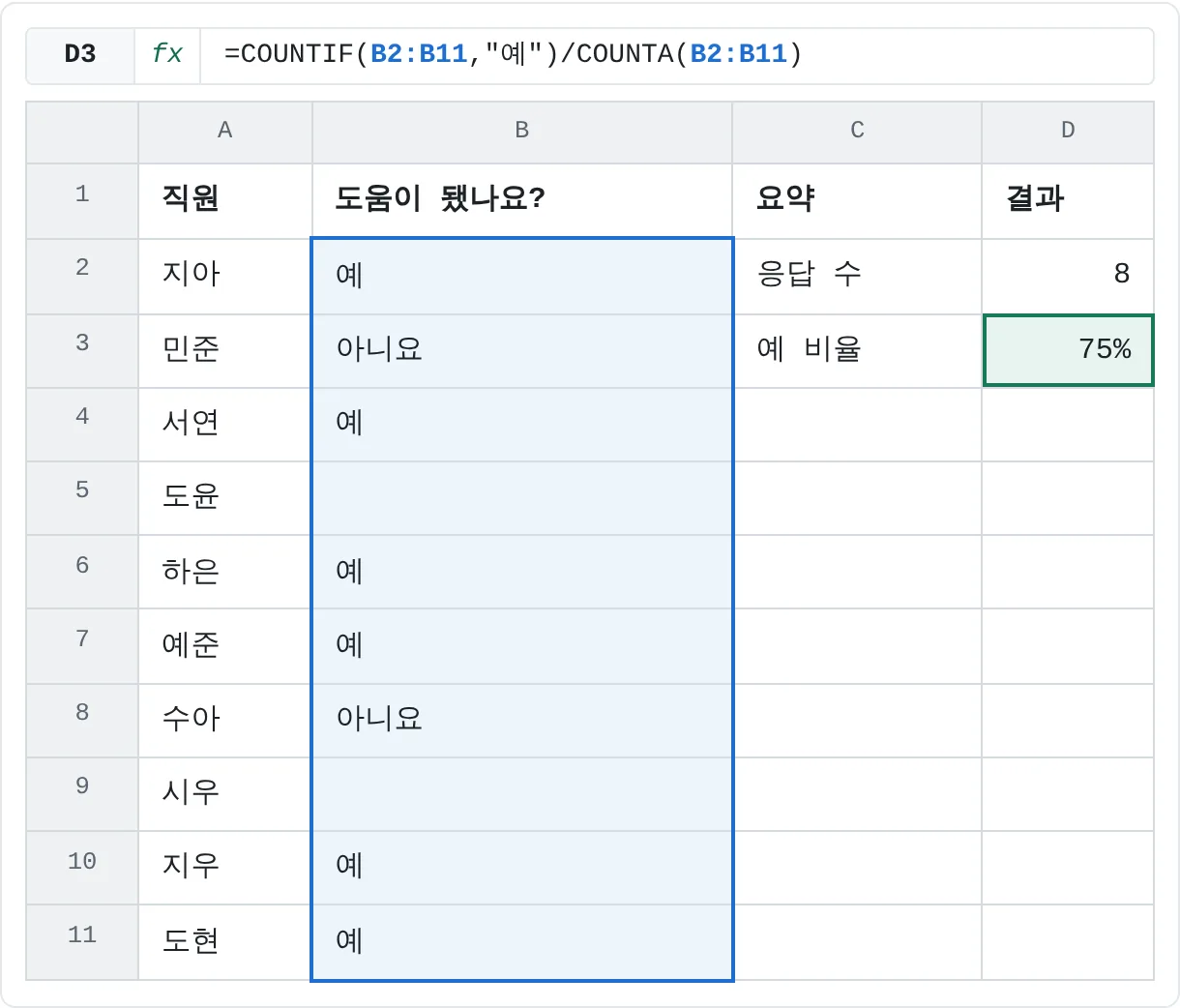Screen dimensions: 1180x1008
Task: Click empty cell D4 under 75%
Action: 1068,425
